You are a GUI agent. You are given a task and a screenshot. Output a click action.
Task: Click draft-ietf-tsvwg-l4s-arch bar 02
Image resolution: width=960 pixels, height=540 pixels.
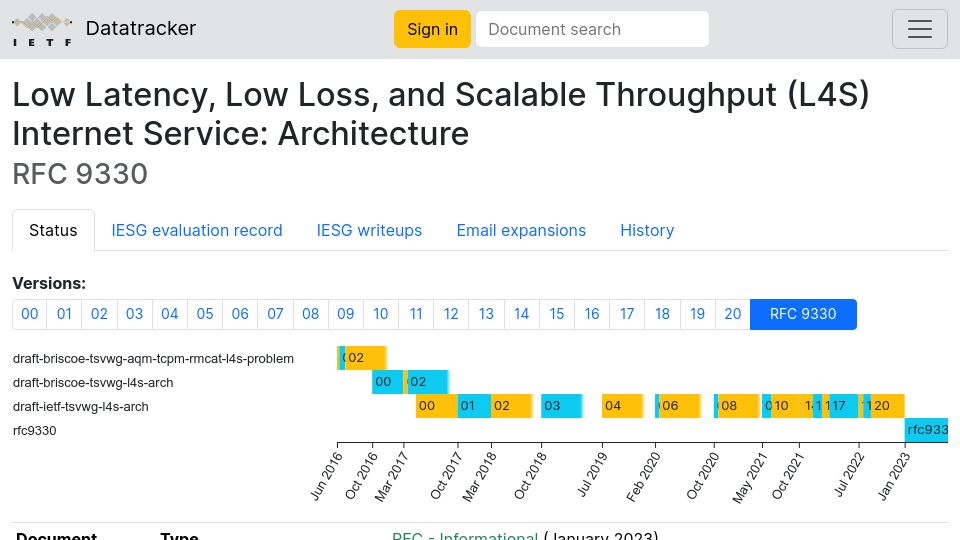point(511,406)
